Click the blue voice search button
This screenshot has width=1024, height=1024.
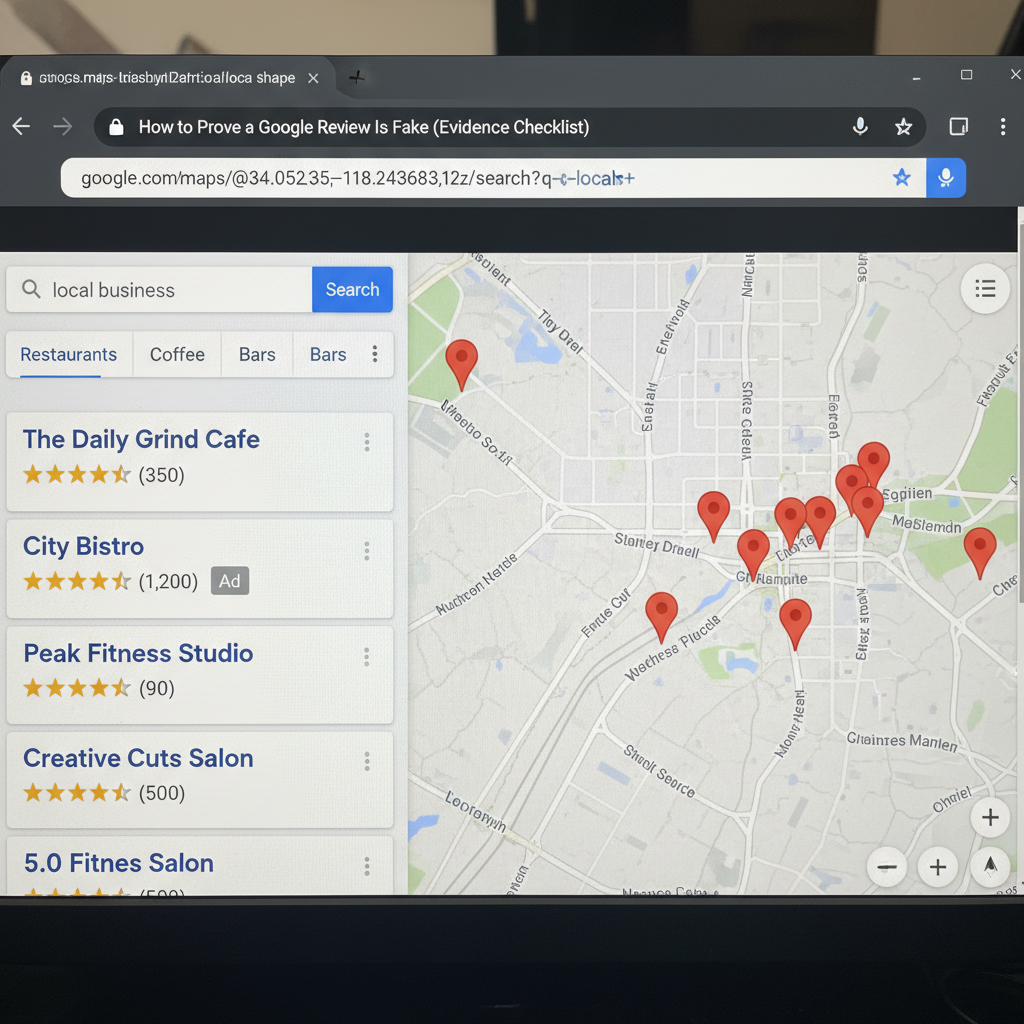pyautogui.click(x=946, y=178)
